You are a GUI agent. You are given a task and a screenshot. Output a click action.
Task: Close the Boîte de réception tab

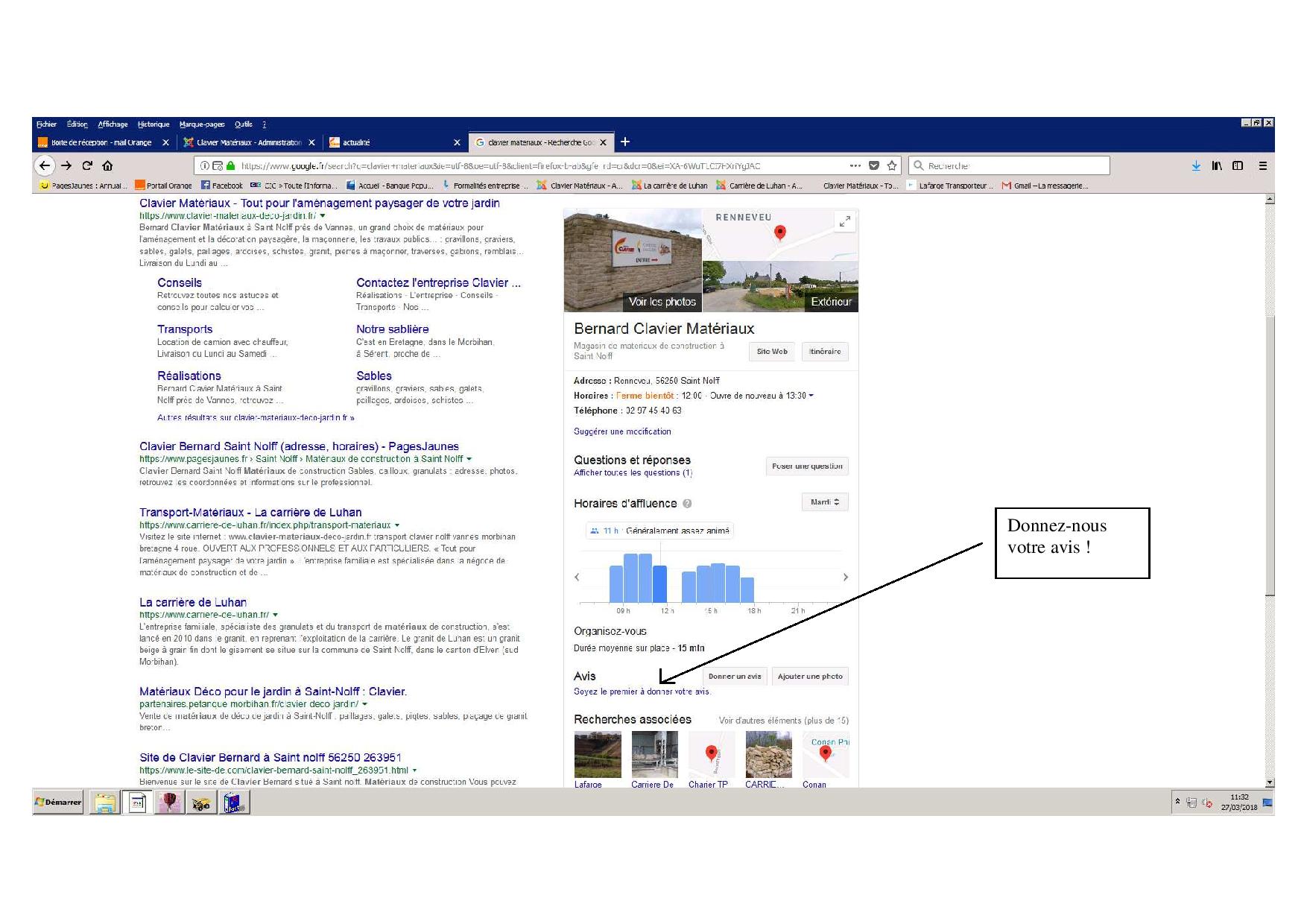click(165, 142)
